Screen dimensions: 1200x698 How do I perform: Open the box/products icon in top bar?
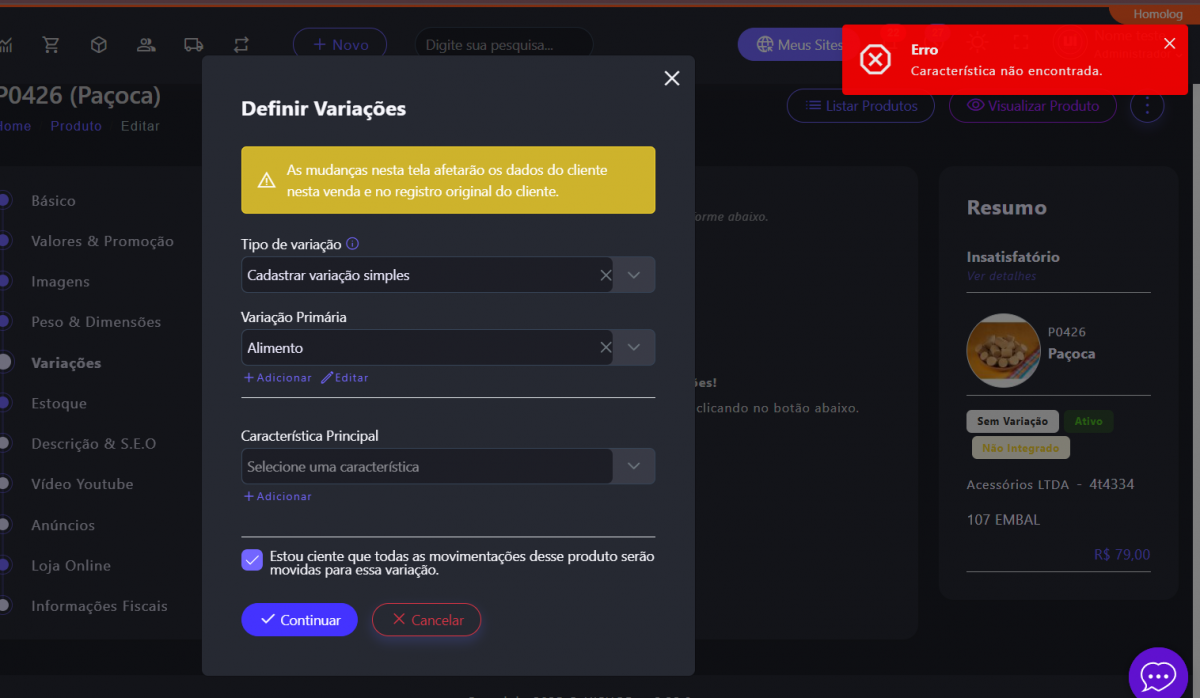[99, 45]
